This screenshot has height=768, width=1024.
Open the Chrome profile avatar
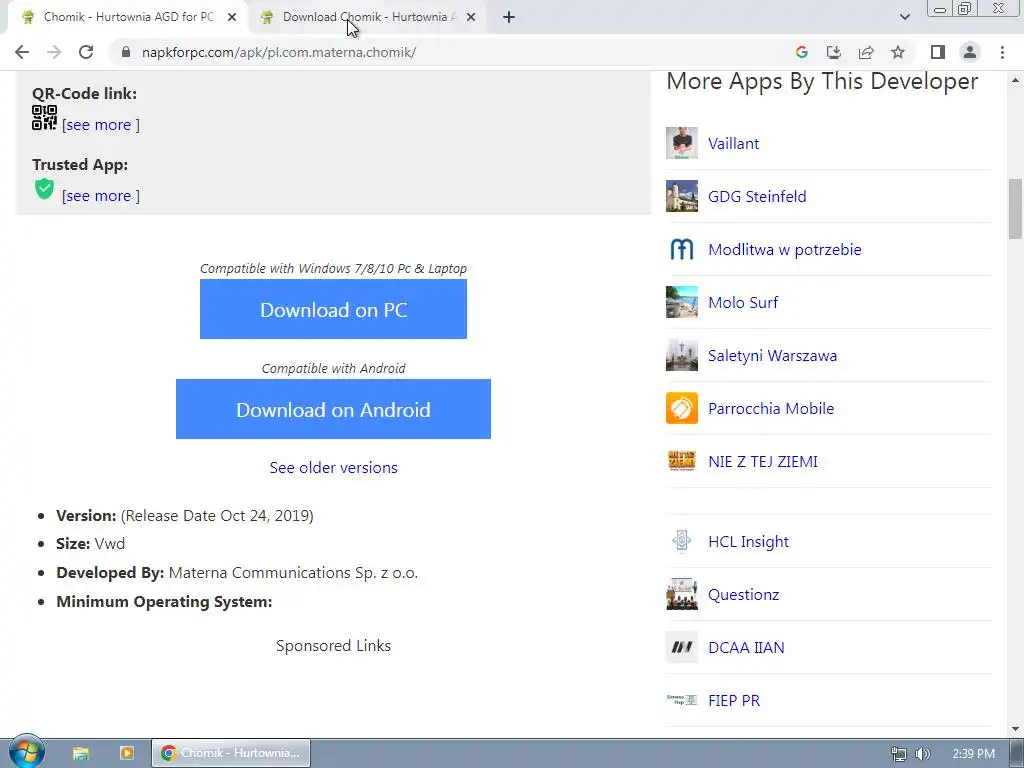click(970, 52)
